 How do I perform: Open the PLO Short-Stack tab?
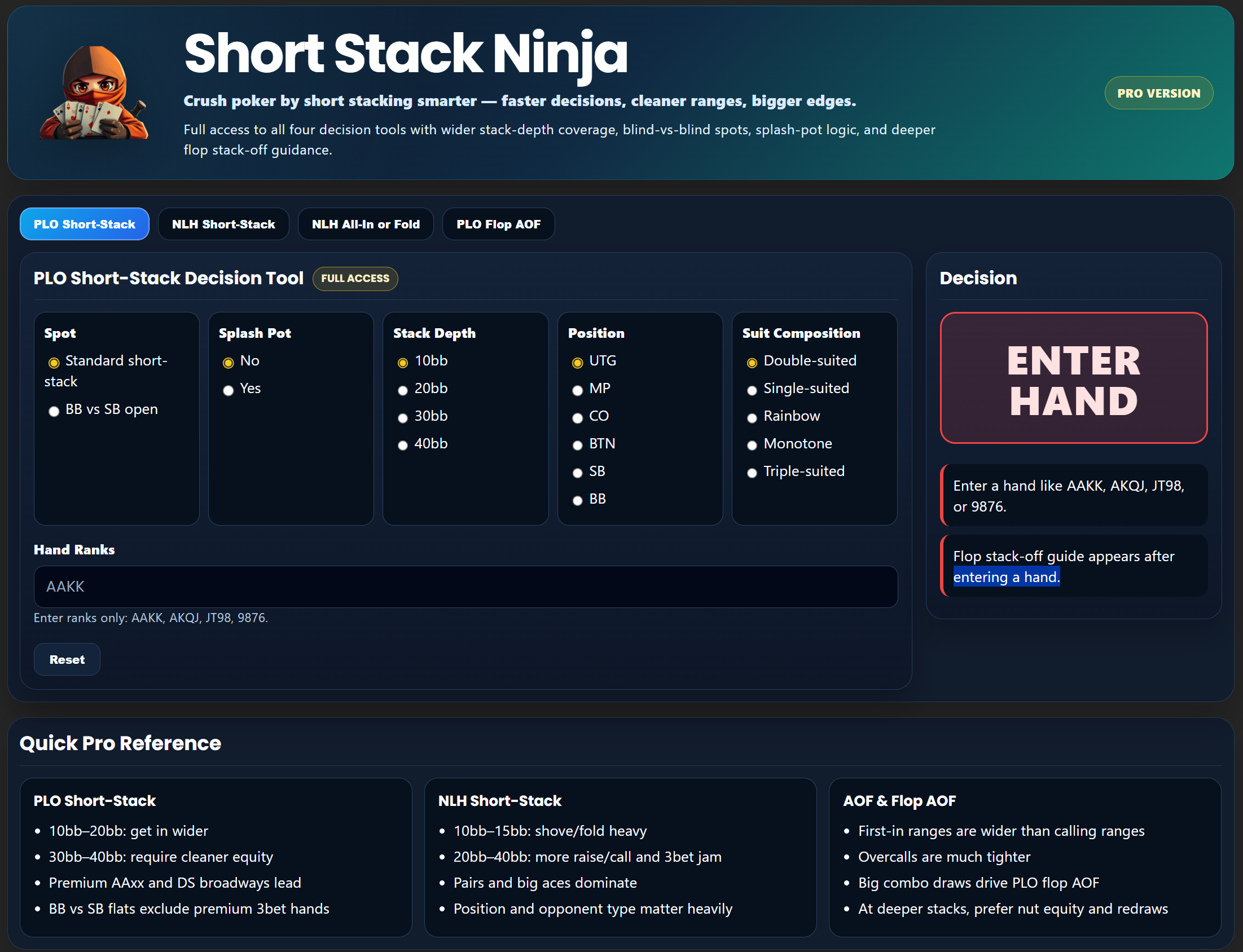pyautogui.click(x=85, y=224)
